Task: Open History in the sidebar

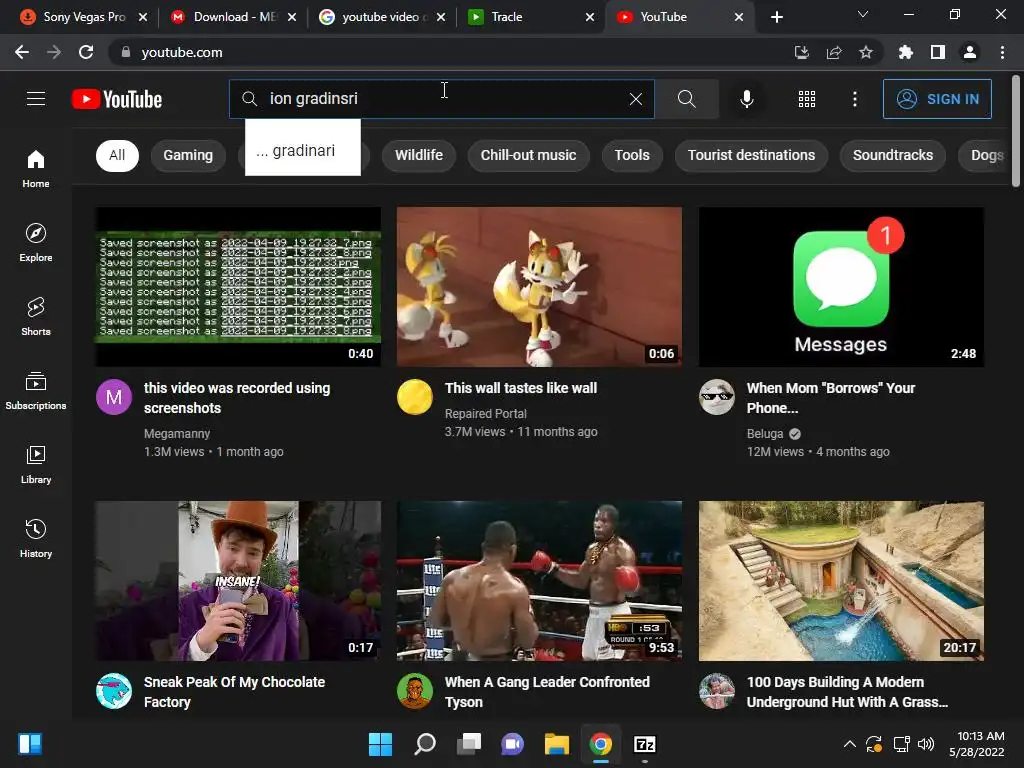Action: (x=36, y=538)
